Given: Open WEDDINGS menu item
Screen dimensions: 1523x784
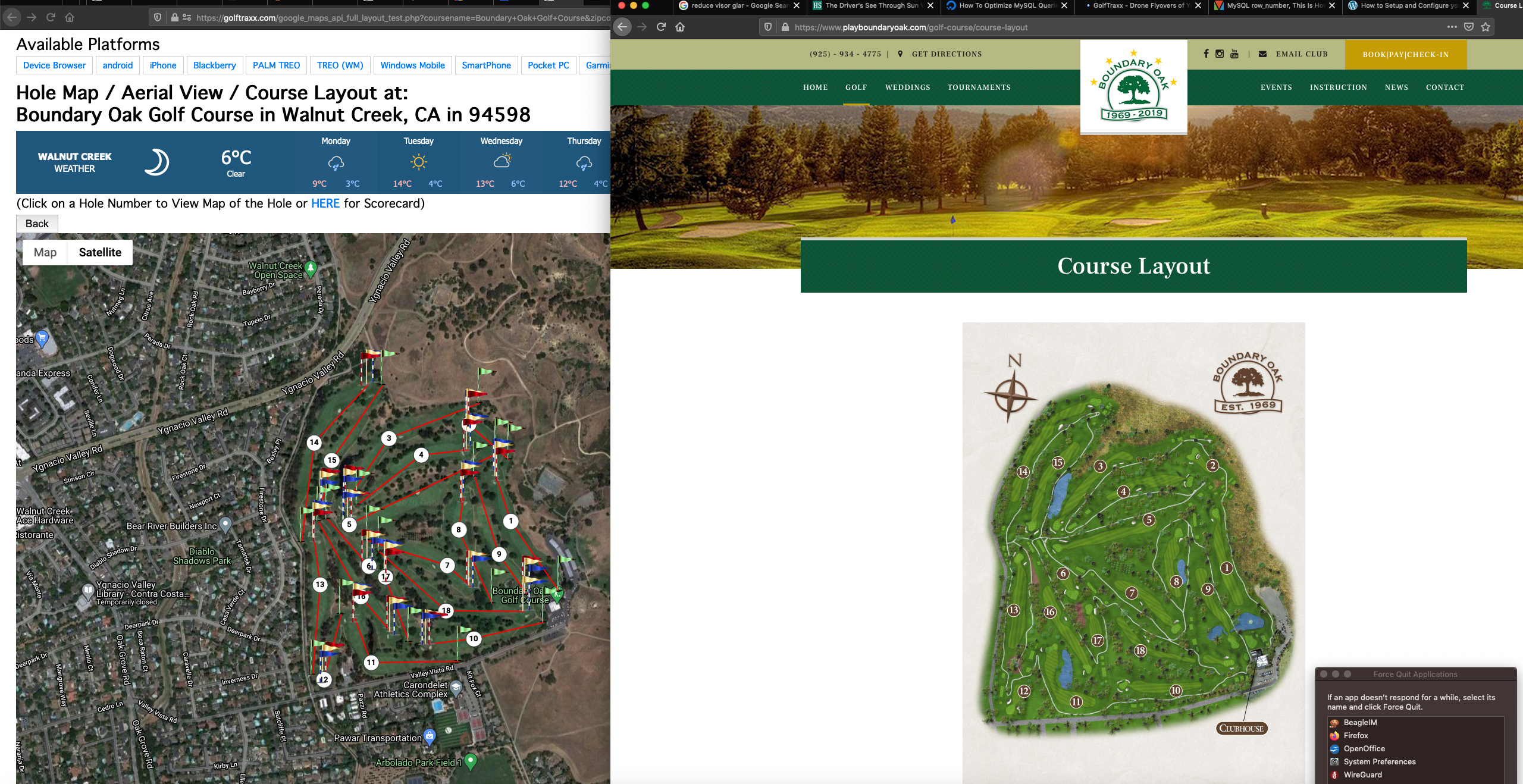Looking at the screenshot, I should pos(907,87).
